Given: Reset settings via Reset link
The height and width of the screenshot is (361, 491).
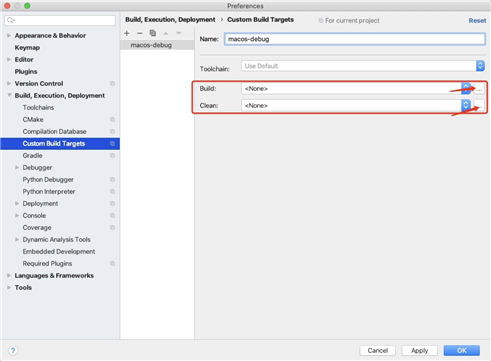Looking at the screenshot, I should pos(477,20).
